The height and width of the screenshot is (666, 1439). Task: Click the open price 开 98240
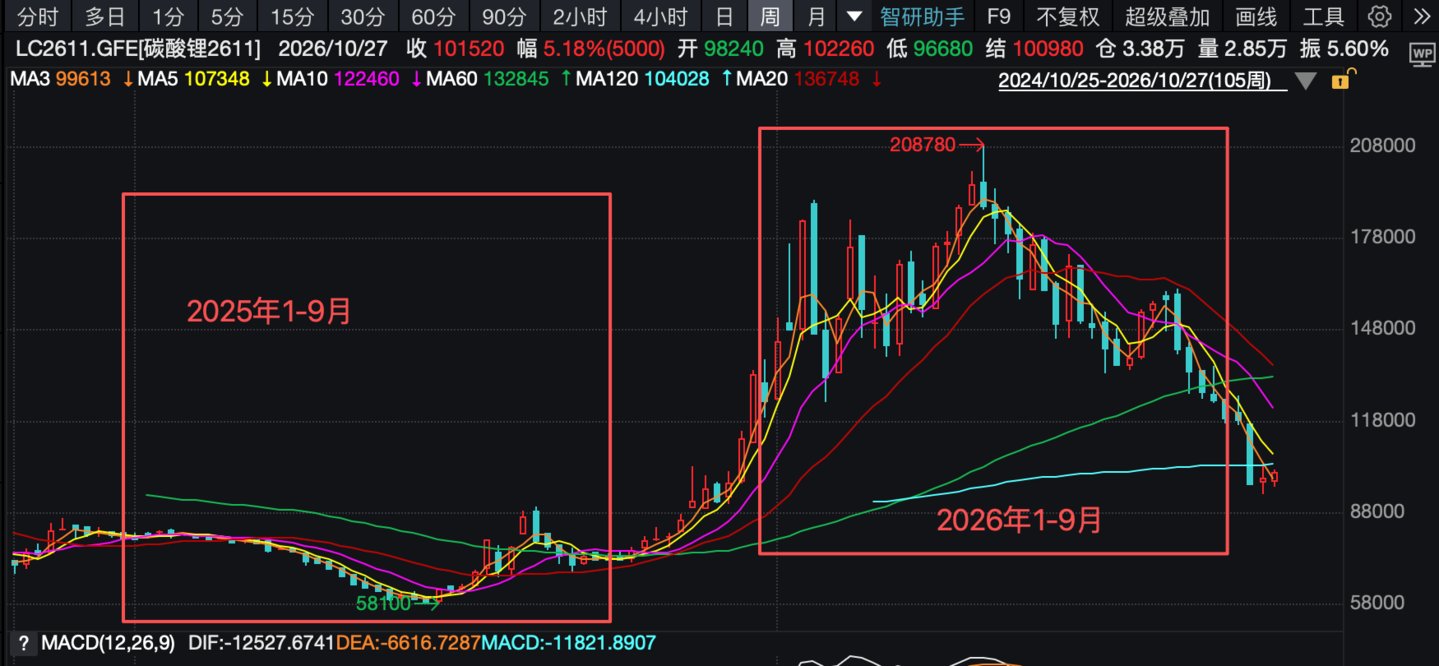point(722,49)
